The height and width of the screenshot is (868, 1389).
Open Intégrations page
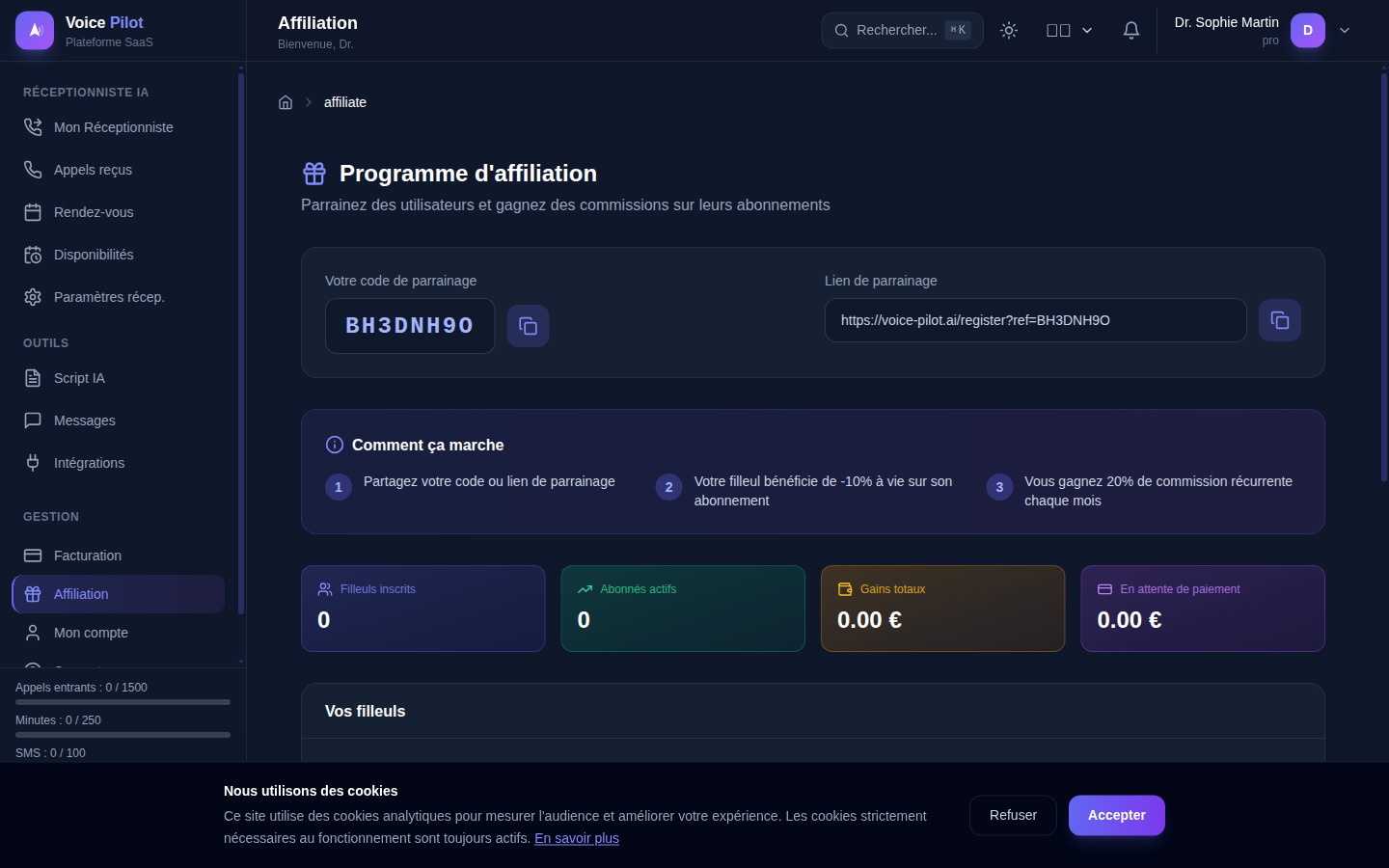pyautogui.click(x=118, y=463)
